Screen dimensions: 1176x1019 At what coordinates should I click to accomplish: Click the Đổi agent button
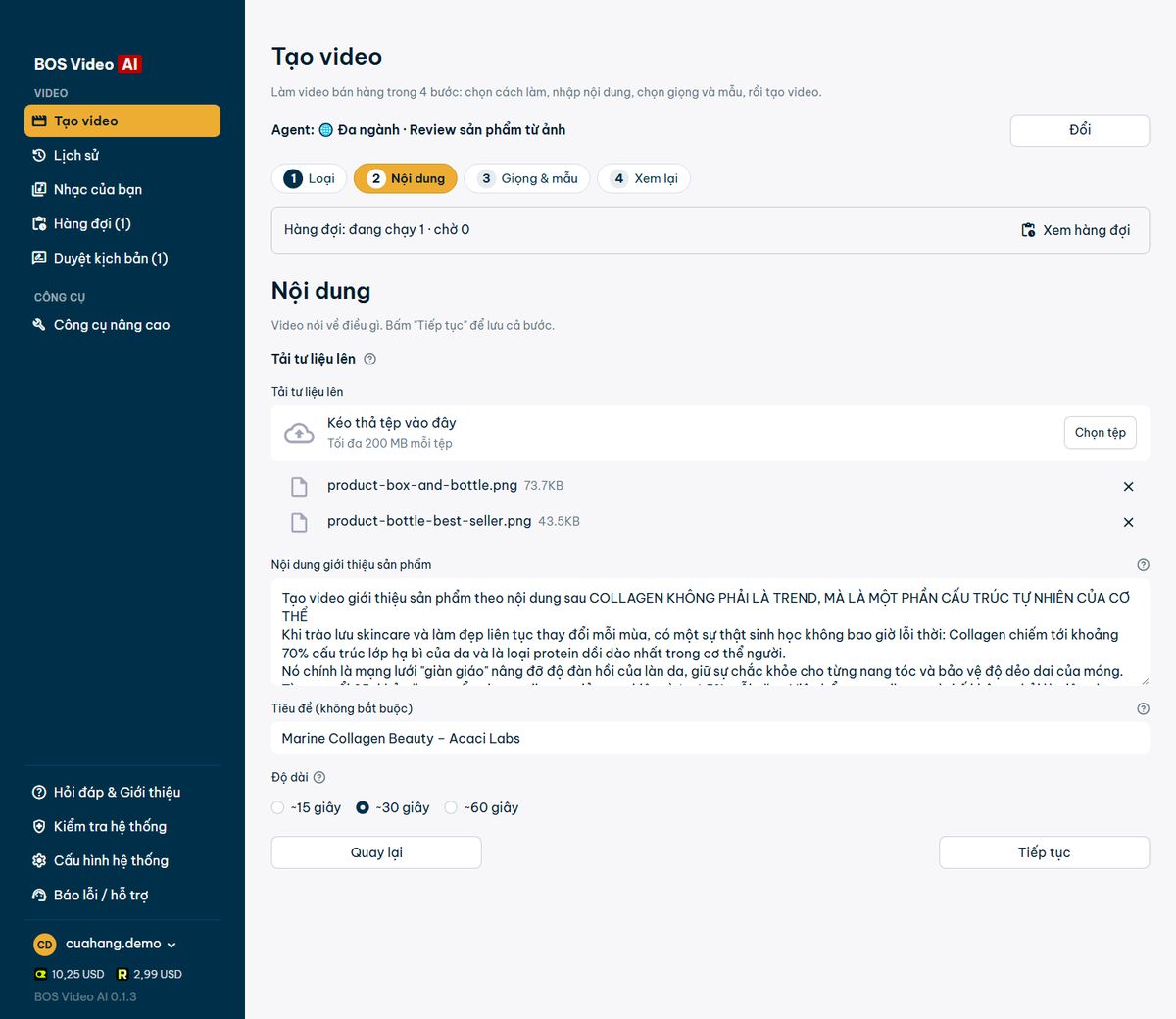[1079, 130]
